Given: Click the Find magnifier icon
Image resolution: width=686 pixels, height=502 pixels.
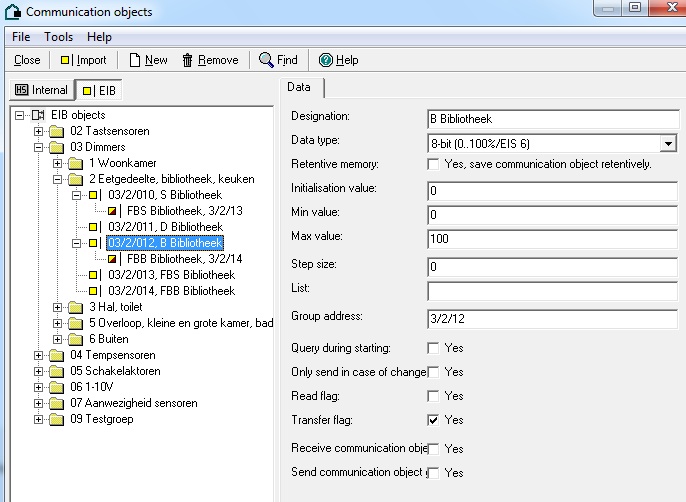Looking at the screenshot, I should click(x=266, y=60).
